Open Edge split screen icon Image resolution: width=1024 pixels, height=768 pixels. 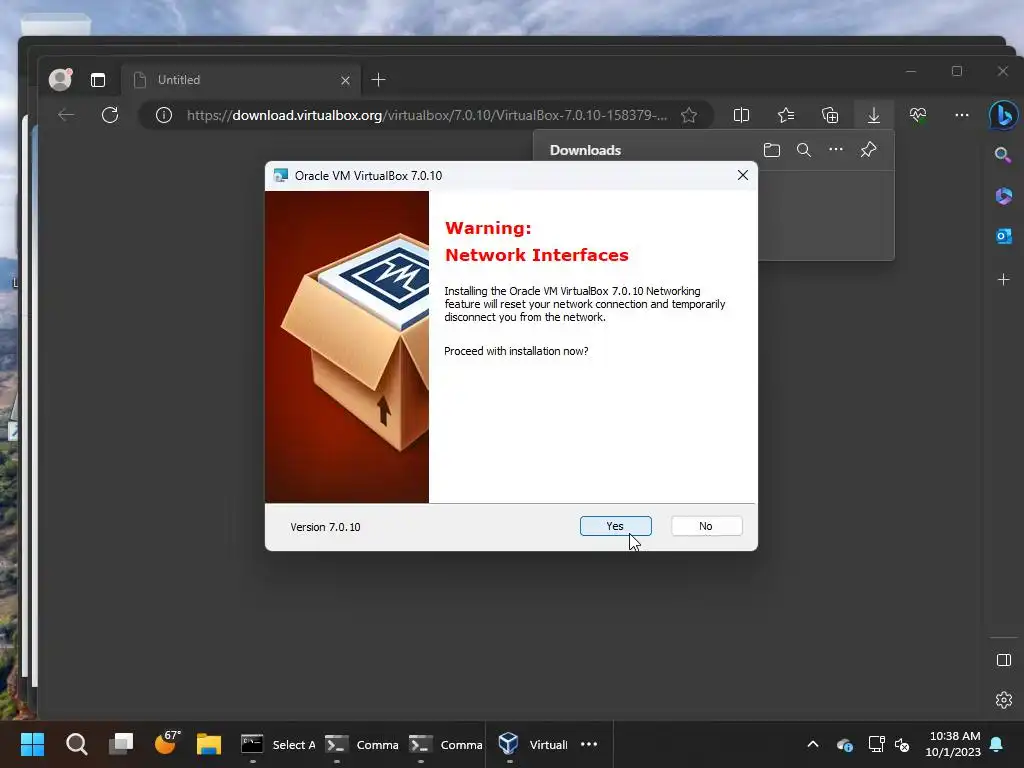pyautogui.click(x=741, y=116)
